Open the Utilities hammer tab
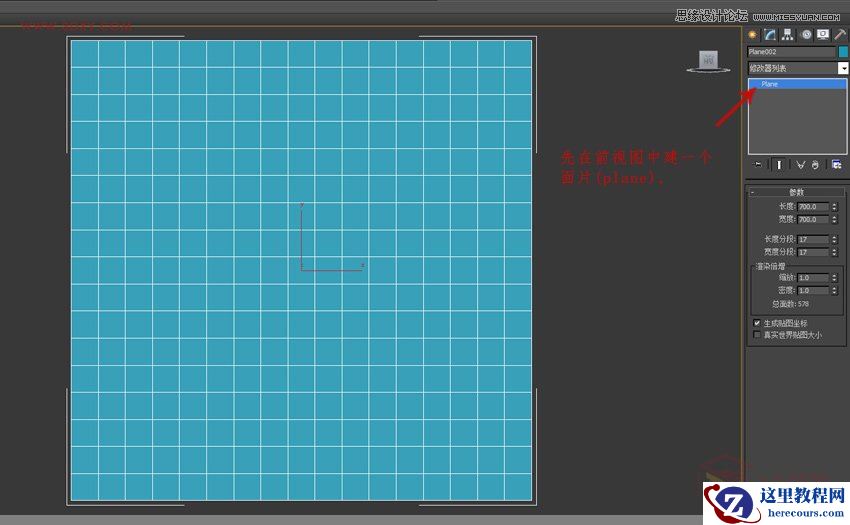The width and height of the screenshot is (850, 525). coord(840,35)
